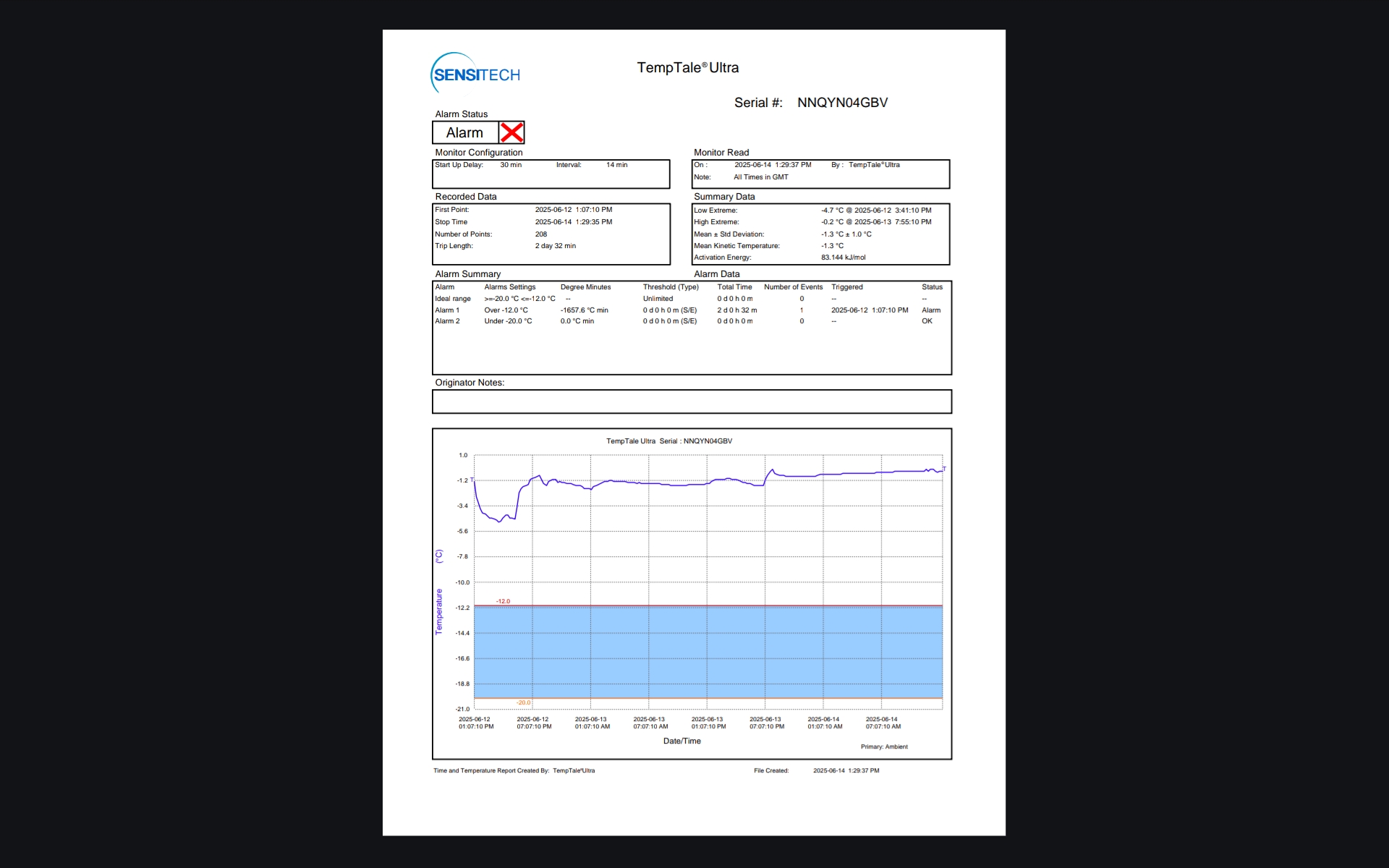
Task: Click the Ideal range alarm row label
Action: coord(453,299)
